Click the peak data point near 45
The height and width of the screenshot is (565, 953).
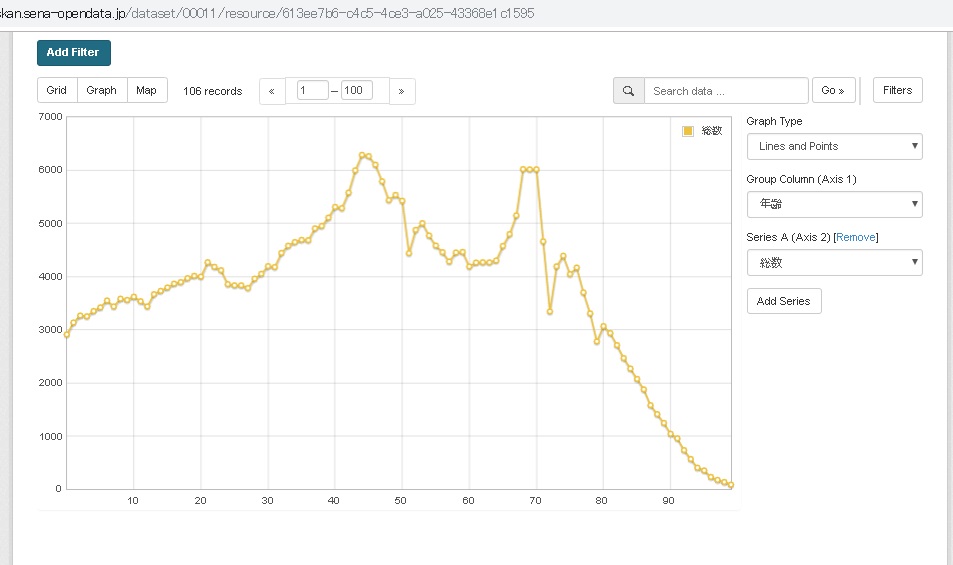pos(362,155)
